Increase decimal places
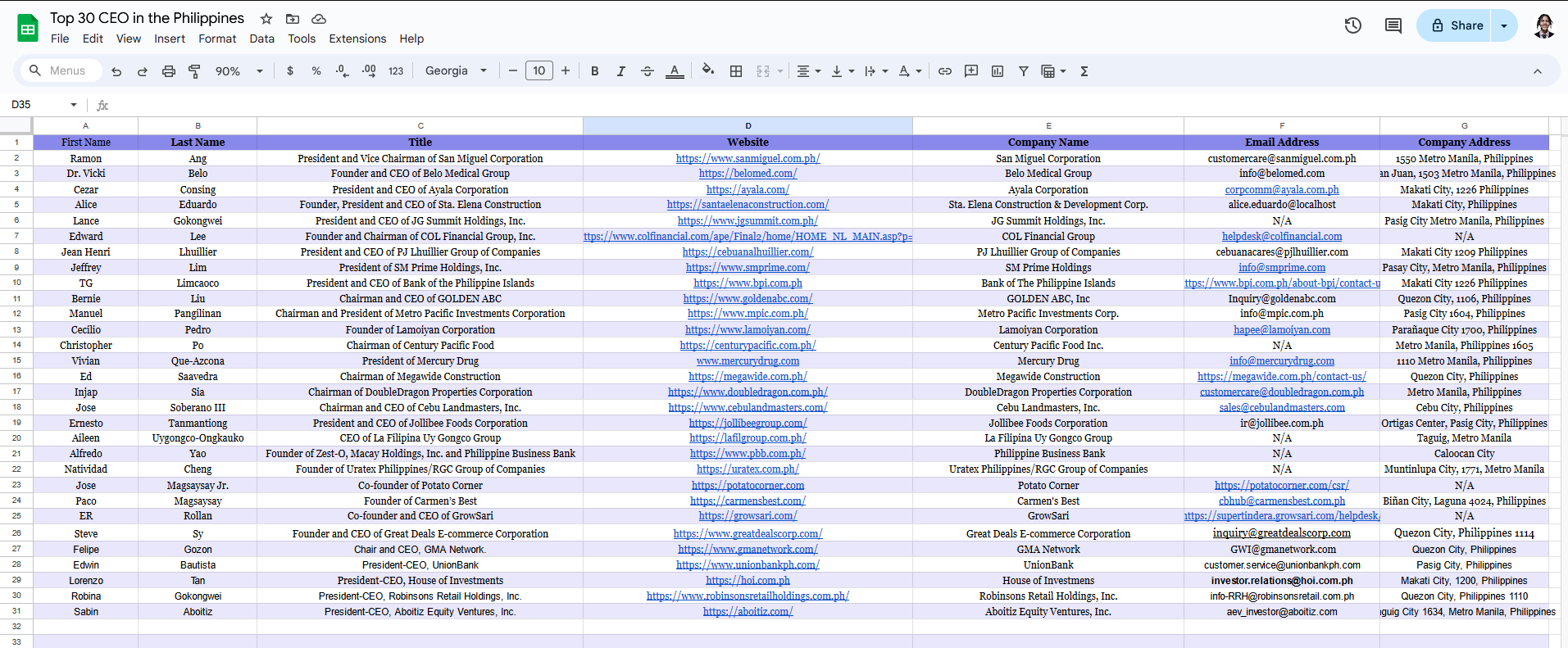The width and height of the screenshot is (1568, 648). pos(369,71)
